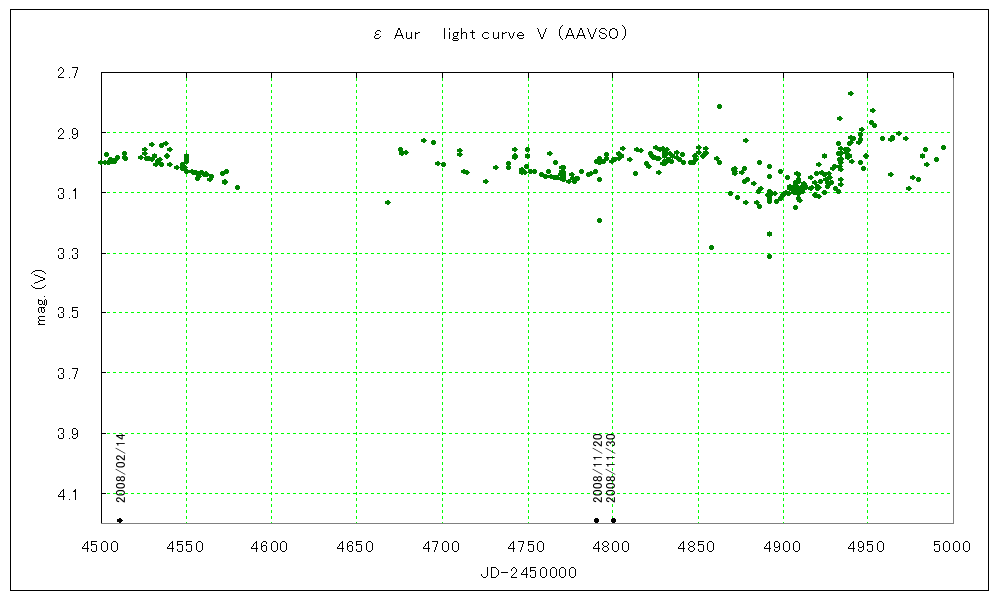
Task: Click the 5000 x-axis tick label
Action: (953, 546)
